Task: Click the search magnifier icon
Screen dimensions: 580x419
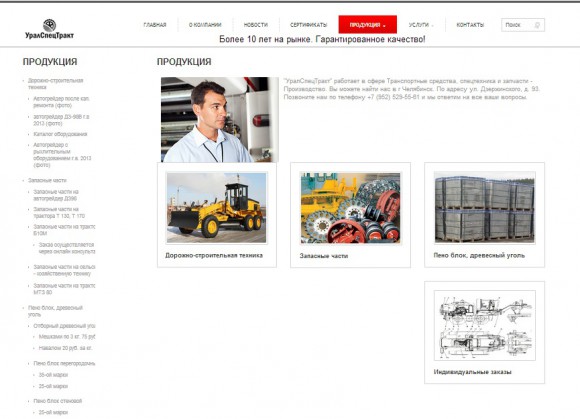Action: (537, 25)
